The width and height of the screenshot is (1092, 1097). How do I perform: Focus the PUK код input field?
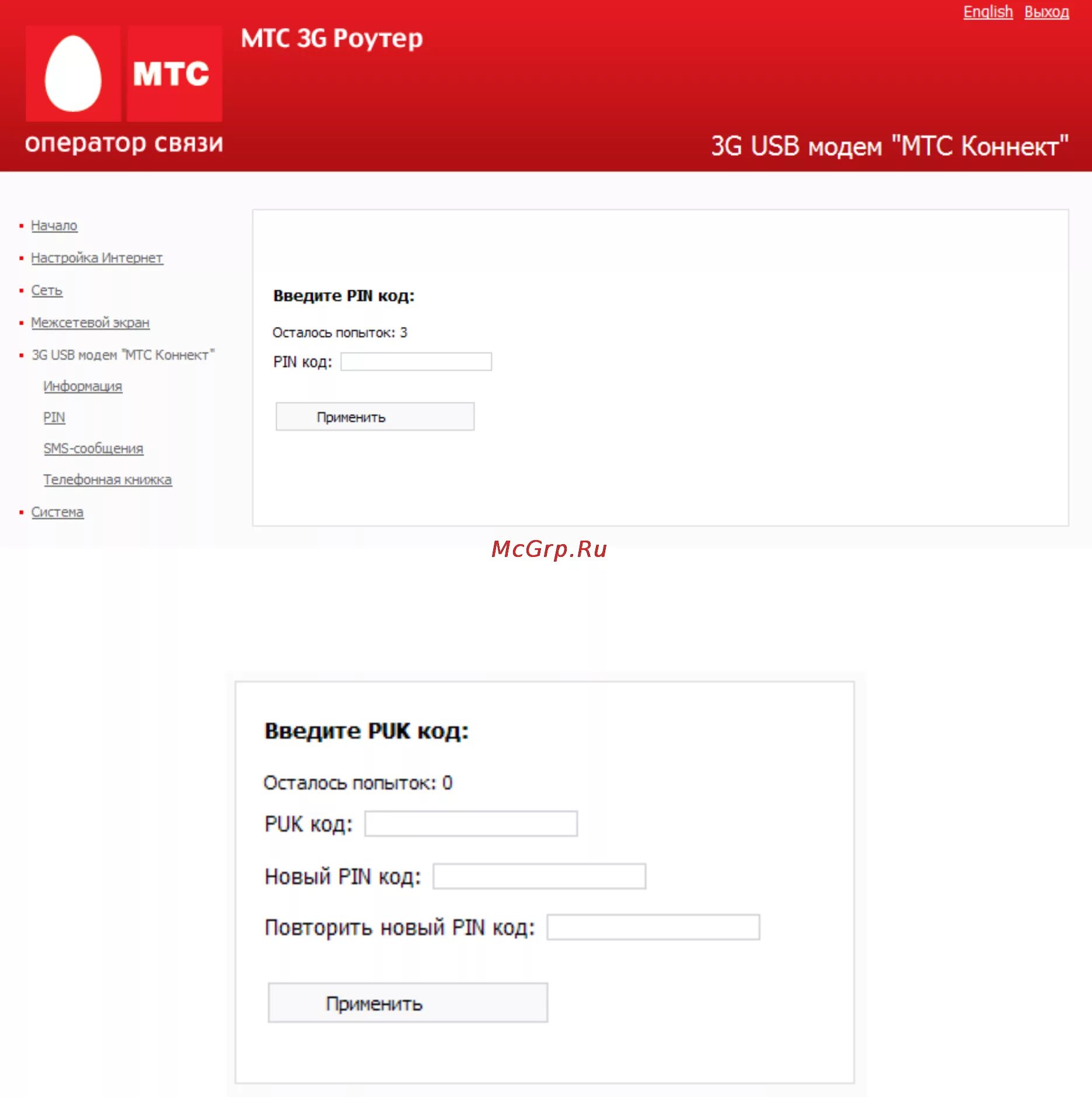pyautogui.click(x=471, y=823)
